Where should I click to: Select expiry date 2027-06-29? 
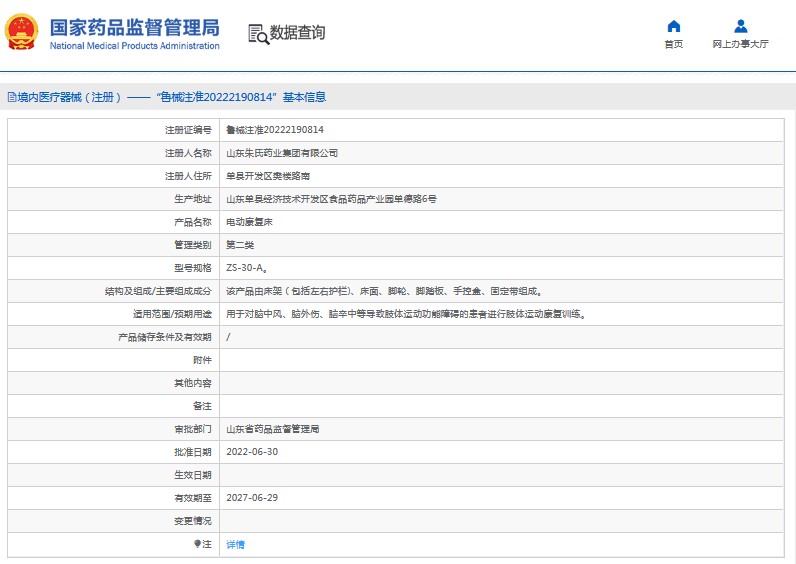[252, 498]
